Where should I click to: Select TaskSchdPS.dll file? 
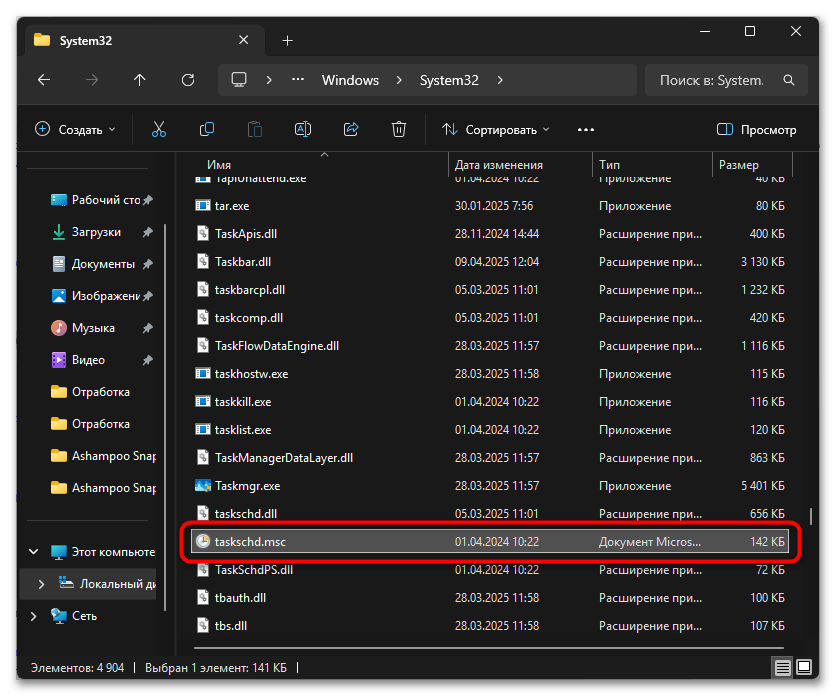click(490, 570)
